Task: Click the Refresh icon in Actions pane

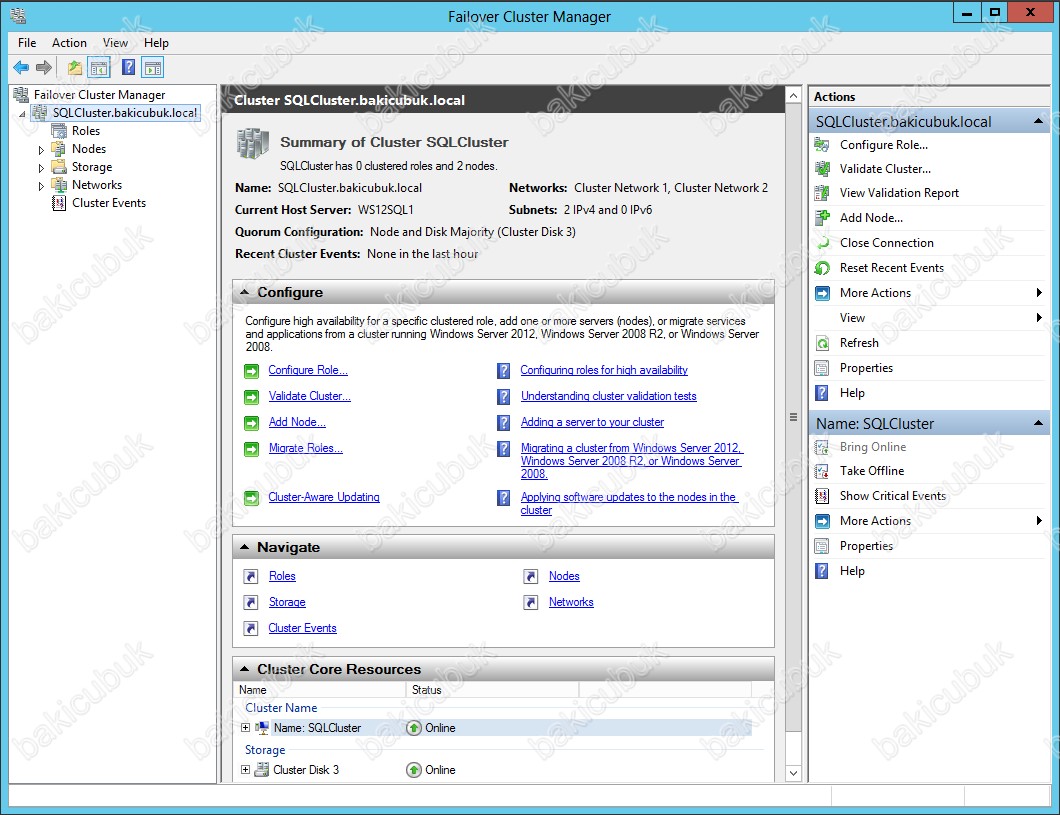Action: (822, 343)
